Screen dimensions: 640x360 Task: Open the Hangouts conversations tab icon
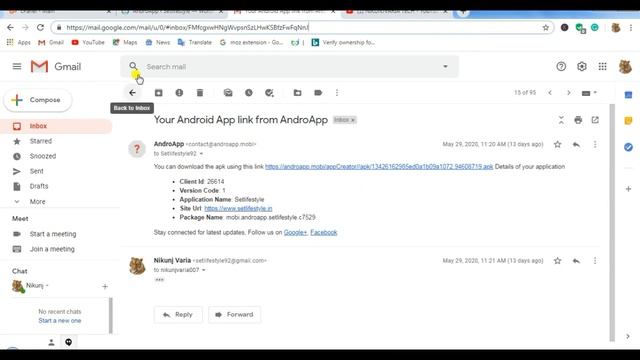point(69,342)
